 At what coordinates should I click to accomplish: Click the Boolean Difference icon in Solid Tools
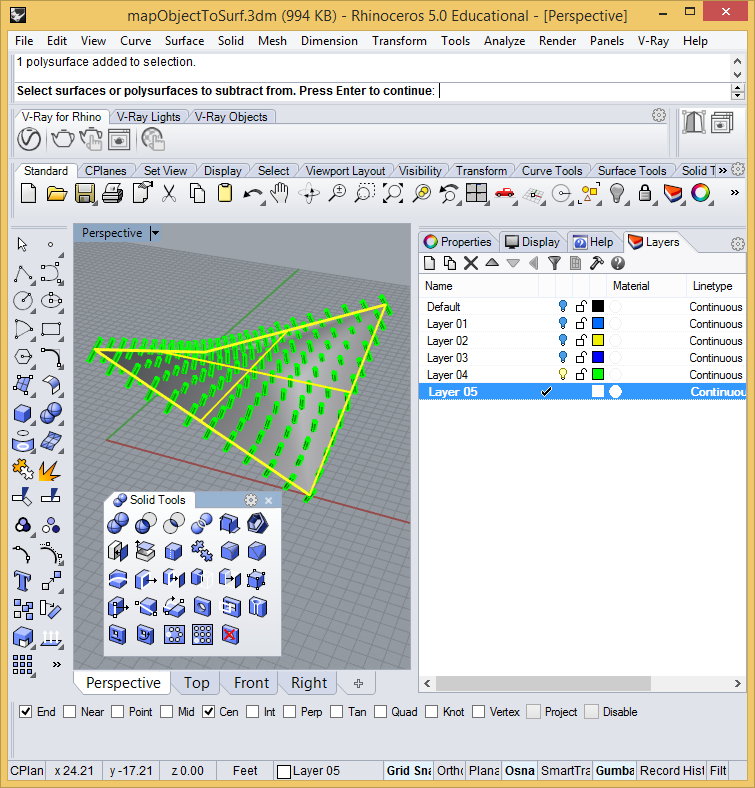(x=146, y=523)
